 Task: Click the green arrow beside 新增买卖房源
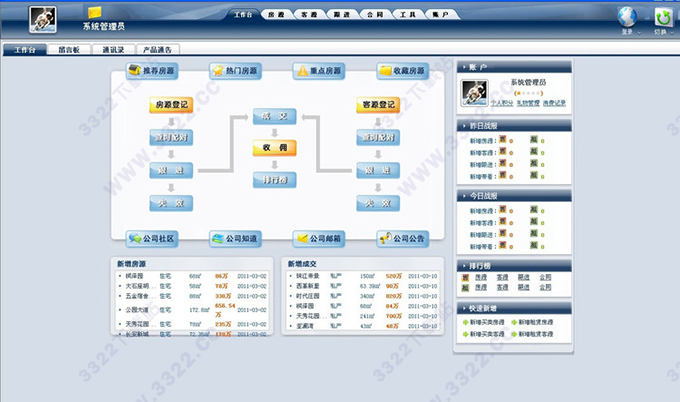pos(466,322)
